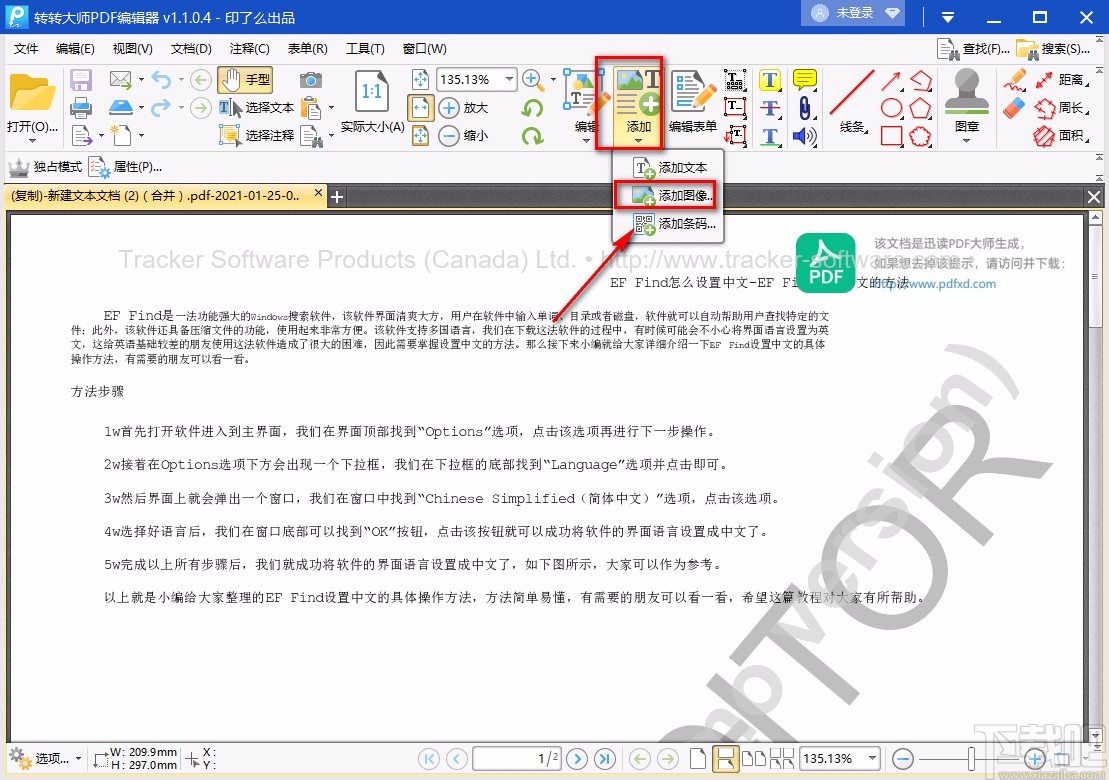
Task: Switch to continuous page layout view
Action: (x=726, y=759)
